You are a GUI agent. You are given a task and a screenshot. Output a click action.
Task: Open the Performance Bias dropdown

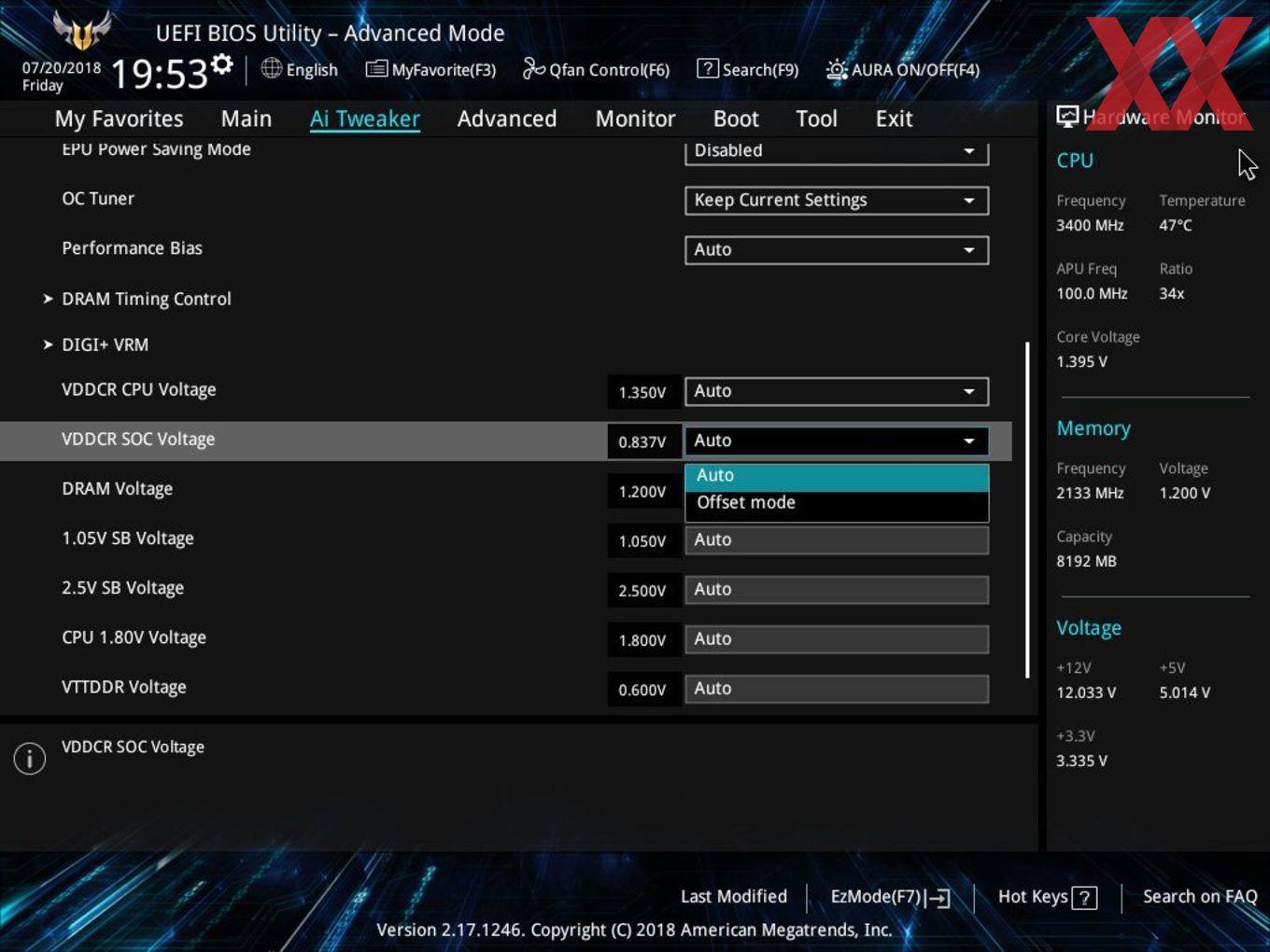837,249
